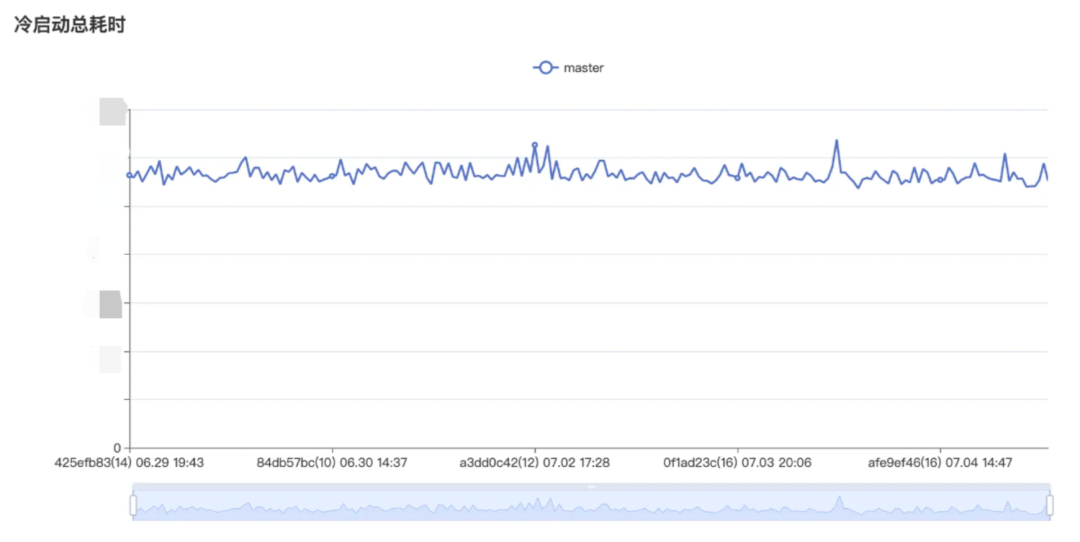Select data point marker at 84db57bc(10)
Viewport: 1080px width, 542px height.
(x=332, y=176)
